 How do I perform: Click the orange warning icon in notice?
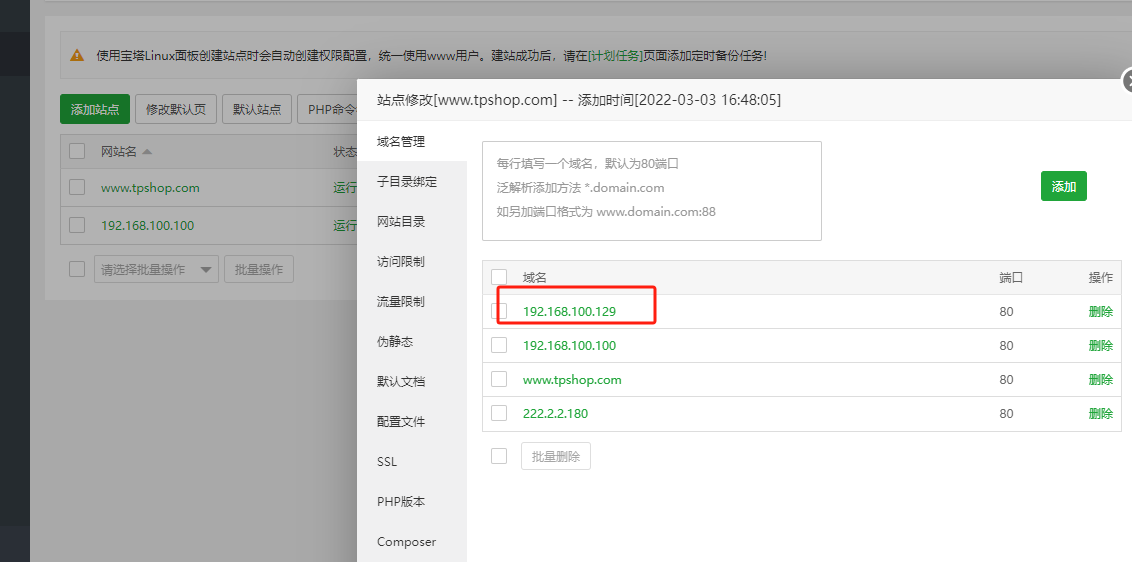pyautogui.click(x=77, y=56)
